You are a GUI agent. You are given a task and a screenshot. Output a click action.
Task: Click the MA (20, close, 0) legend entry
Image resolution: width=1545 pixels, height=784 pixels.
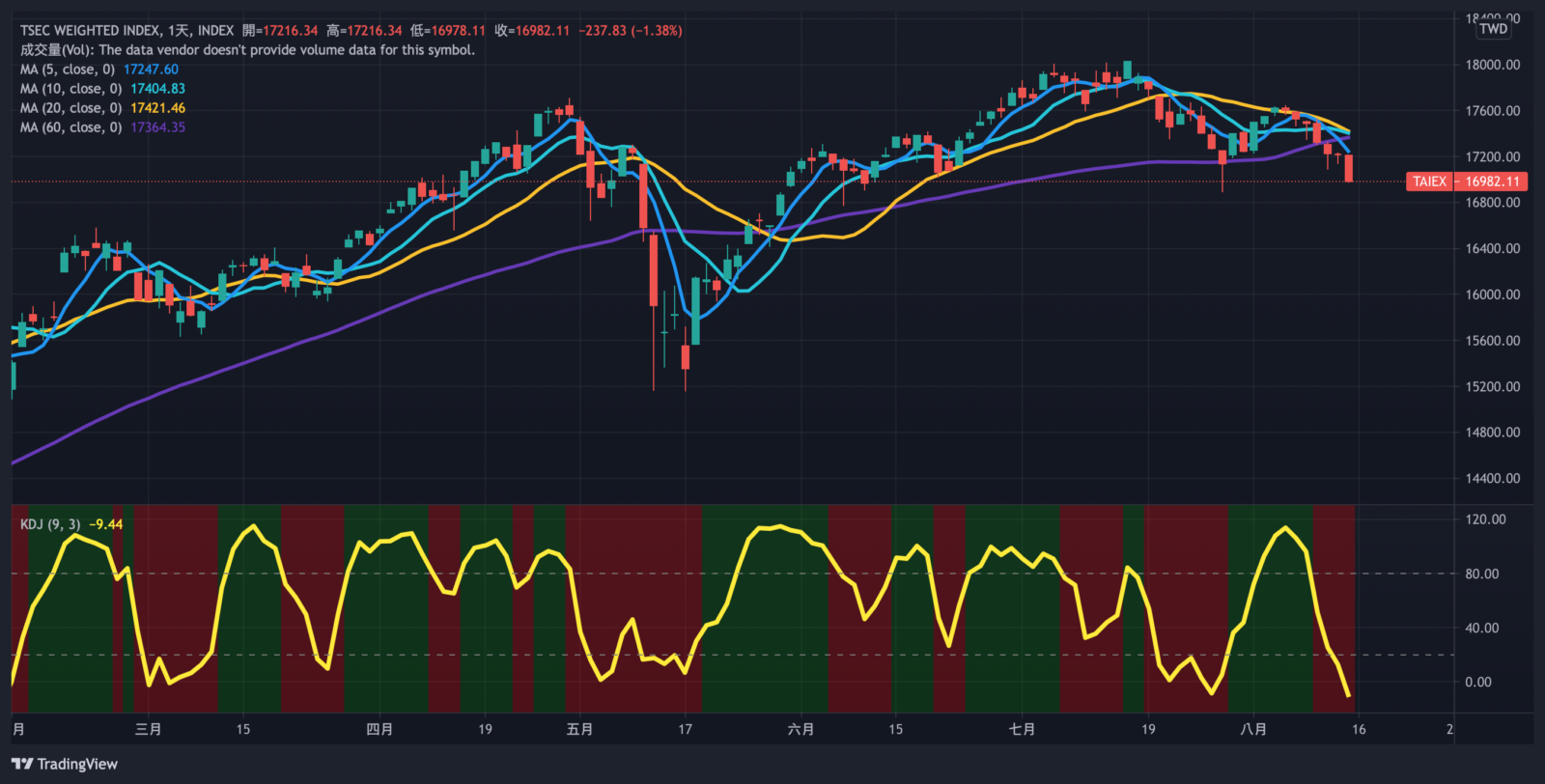click(70, 108)
